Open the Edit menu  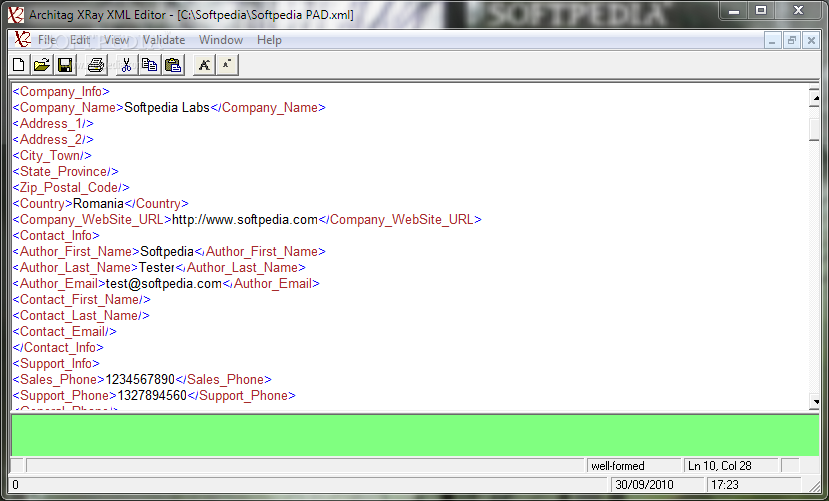point(80,40)
